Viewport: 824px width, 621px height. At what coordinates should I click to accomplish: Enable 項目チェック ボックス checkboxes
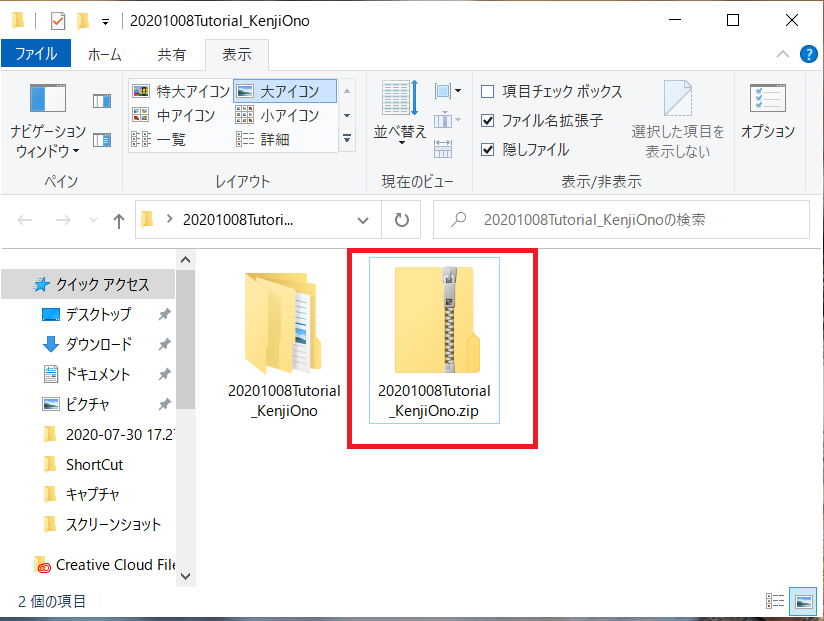(x=489, y=90)
